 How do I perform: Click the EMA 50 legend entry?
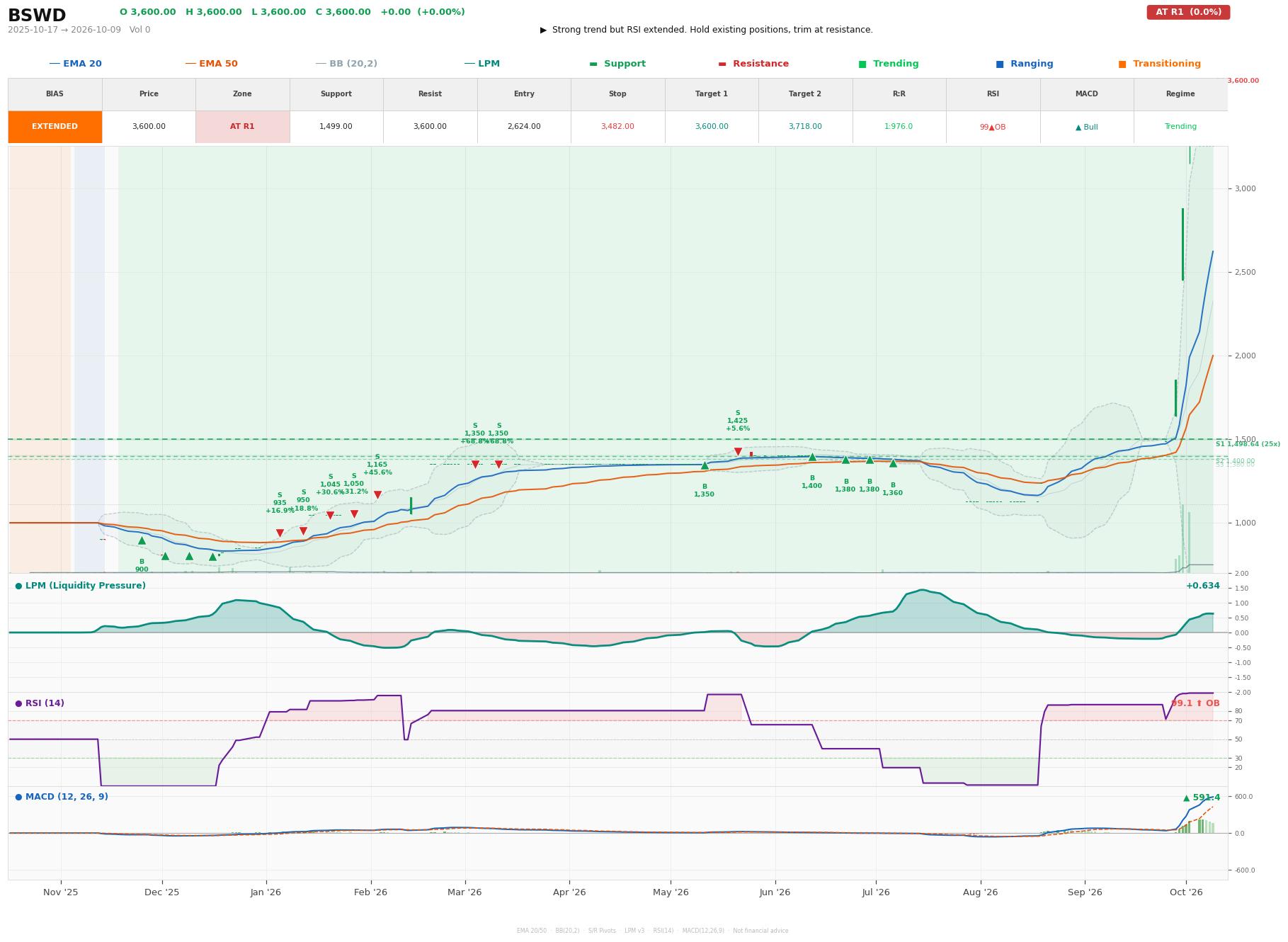[x=211, y=64]
